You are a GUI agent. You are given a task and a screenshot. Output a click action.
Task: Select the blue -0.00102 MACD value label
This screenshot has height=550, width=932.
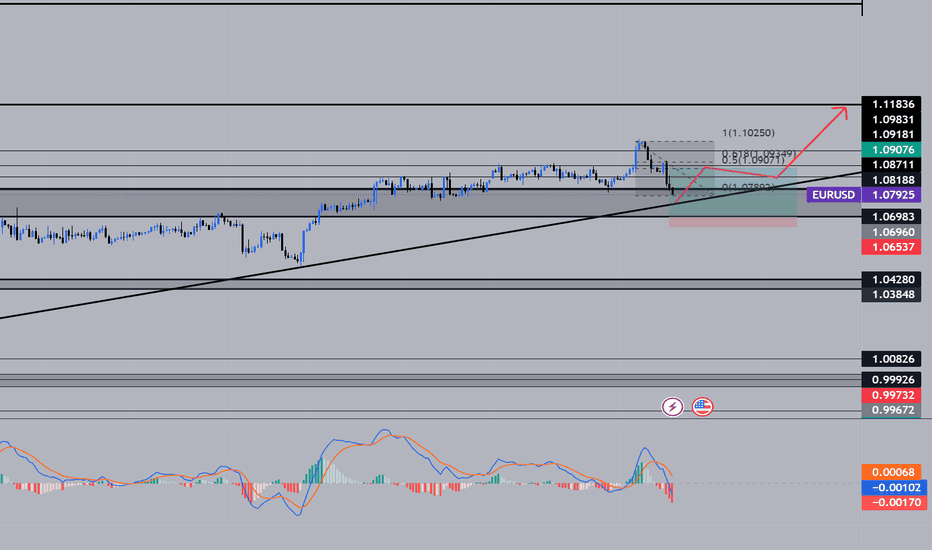coord(891,488)
